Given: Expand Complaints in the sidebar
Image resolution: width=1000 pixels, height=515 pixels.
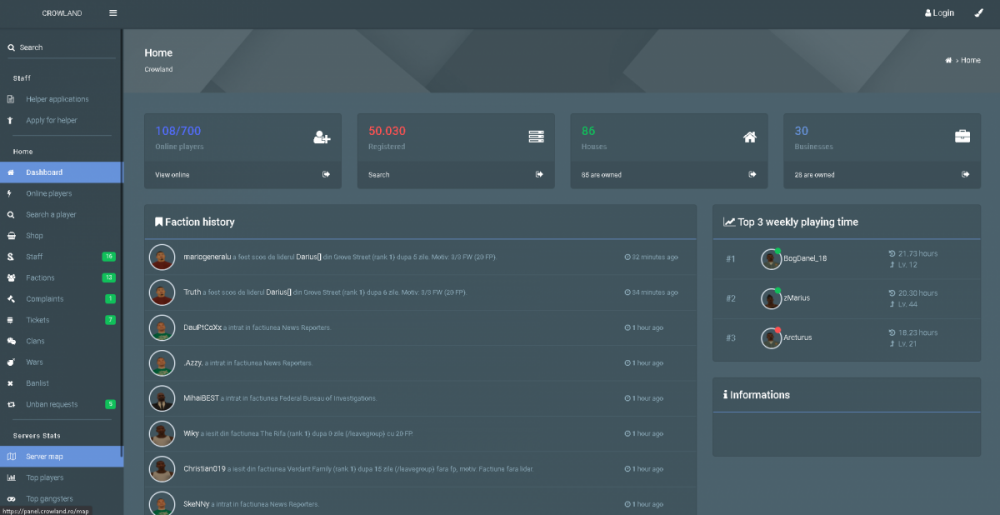Looking at the screenshot, I should point(60,299).
